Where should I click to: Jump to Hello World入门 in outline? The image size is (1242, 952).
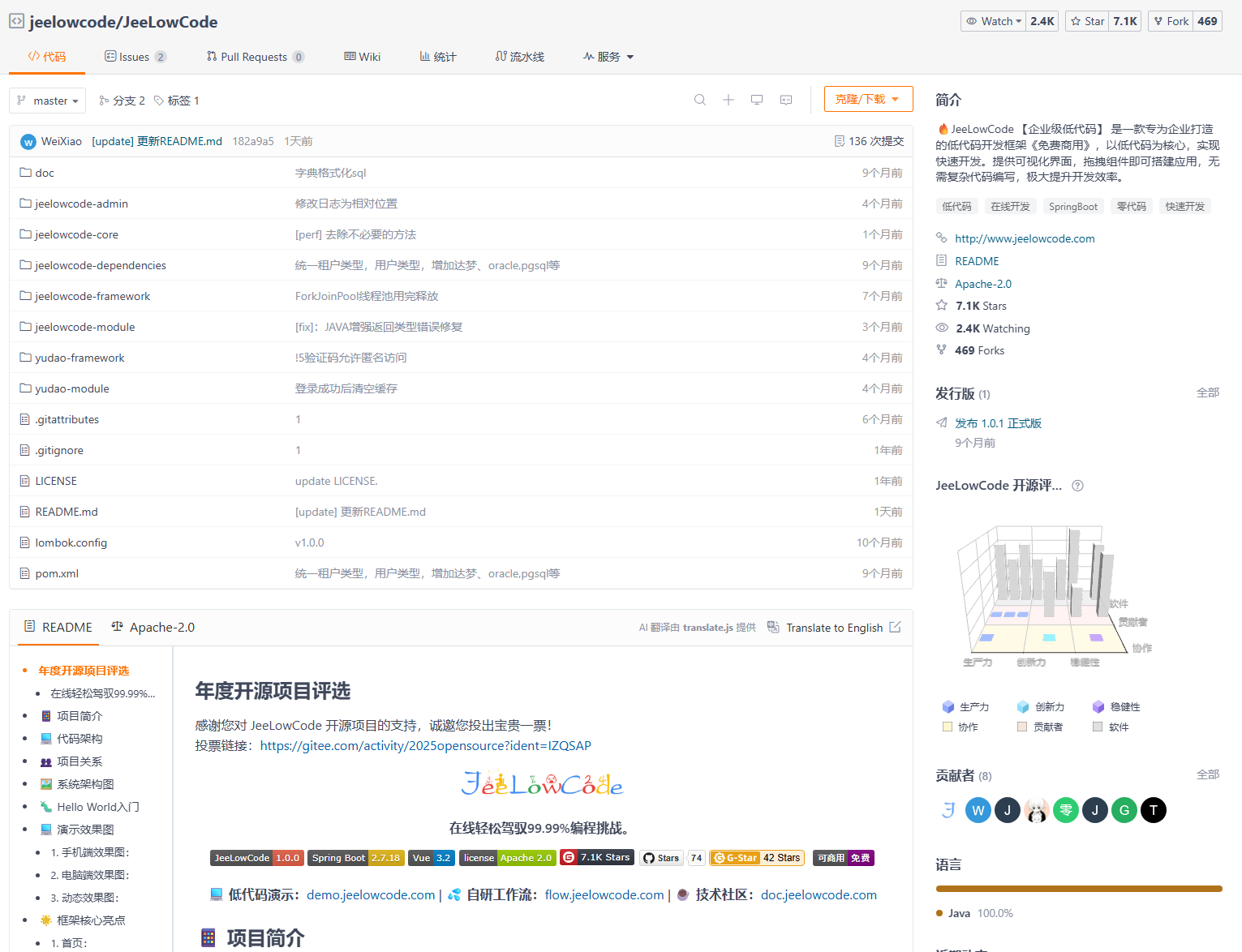coord(98,807)
